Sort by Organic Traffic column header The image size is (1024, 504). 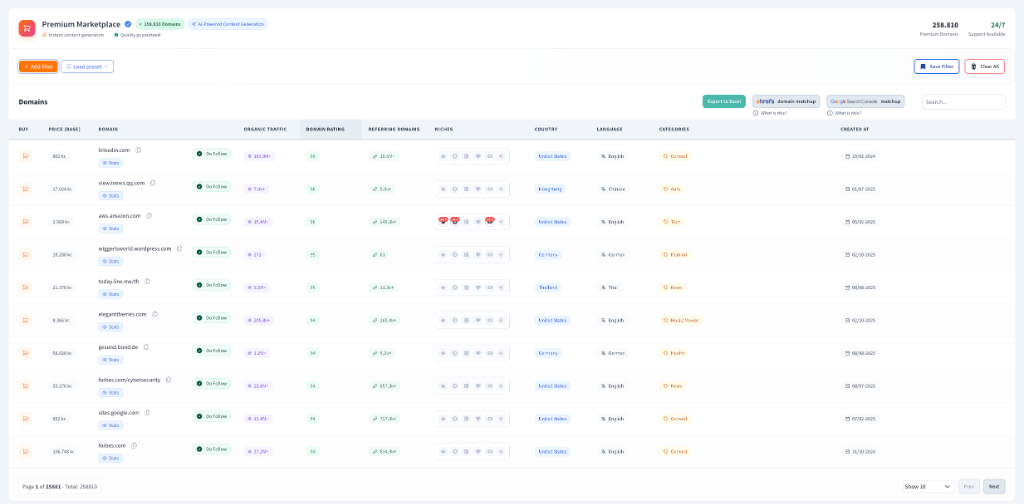(x=265, y=129)
